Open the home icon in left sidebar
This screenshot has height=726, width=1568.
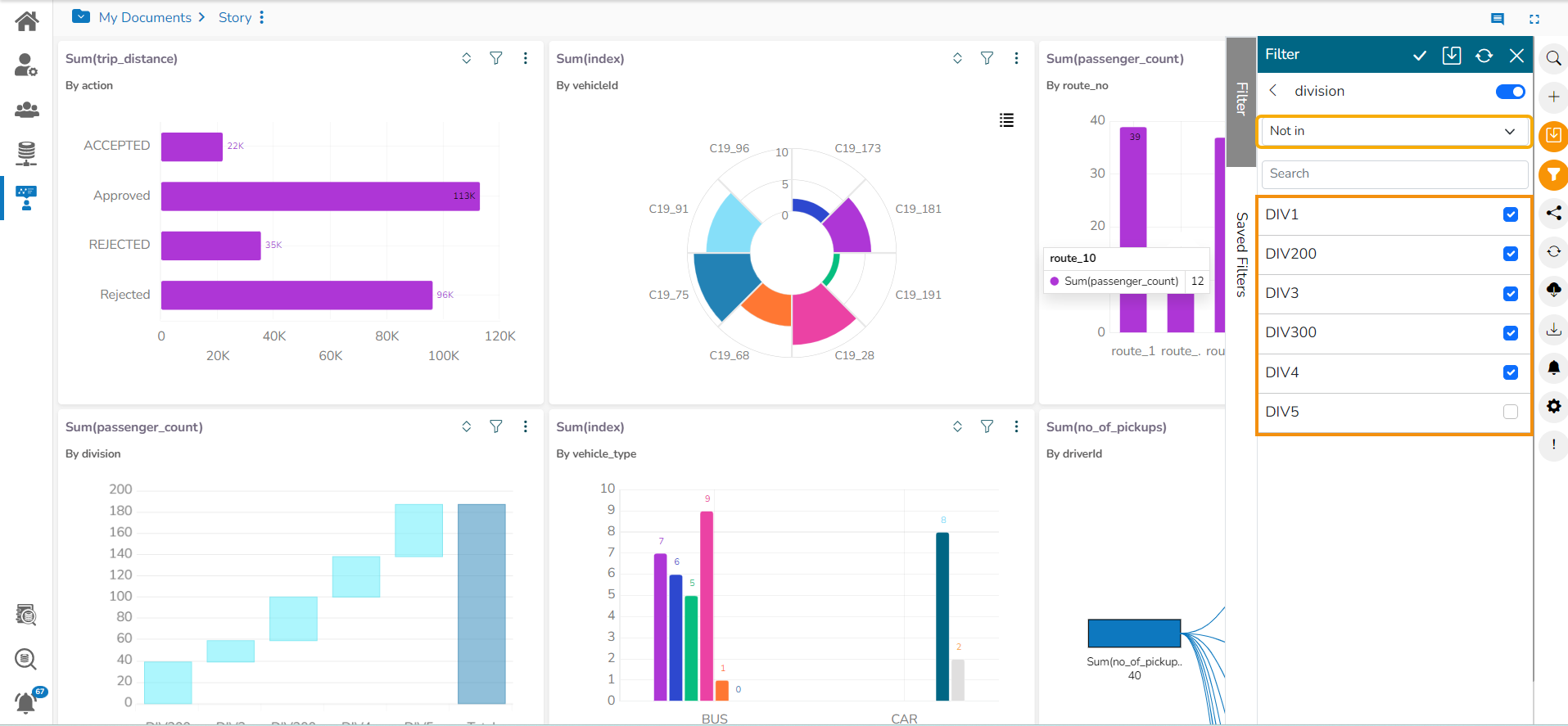pyautogui.click(x=26, y=21)
